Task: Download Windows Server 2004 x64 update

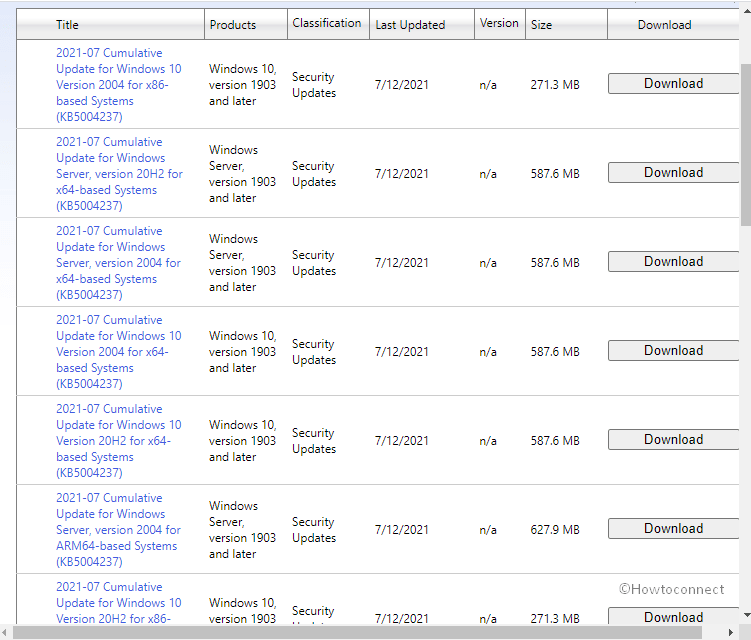Action: coord(673,262)
